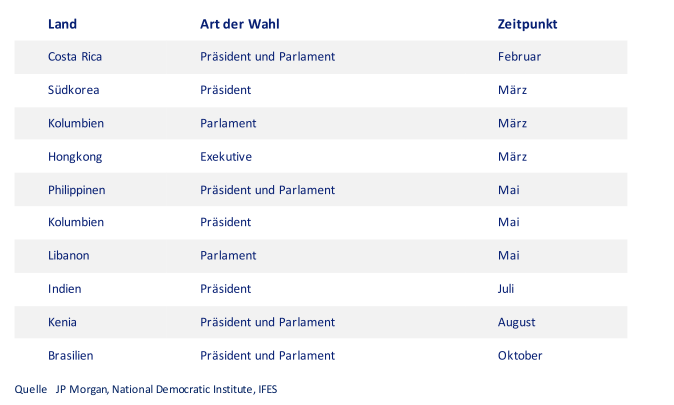Select the Brasilien row label
The width and height of the screenshot is (674, 405).
click(x=70, y=356)
